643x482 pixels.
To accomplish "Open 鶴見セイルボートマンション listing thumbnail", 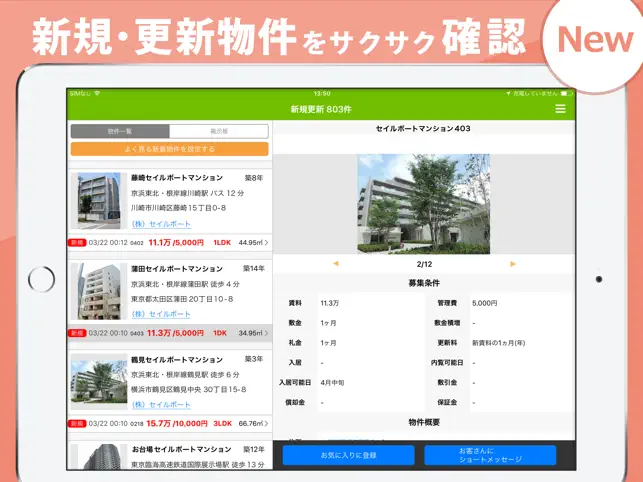I will tap(99, 382).
